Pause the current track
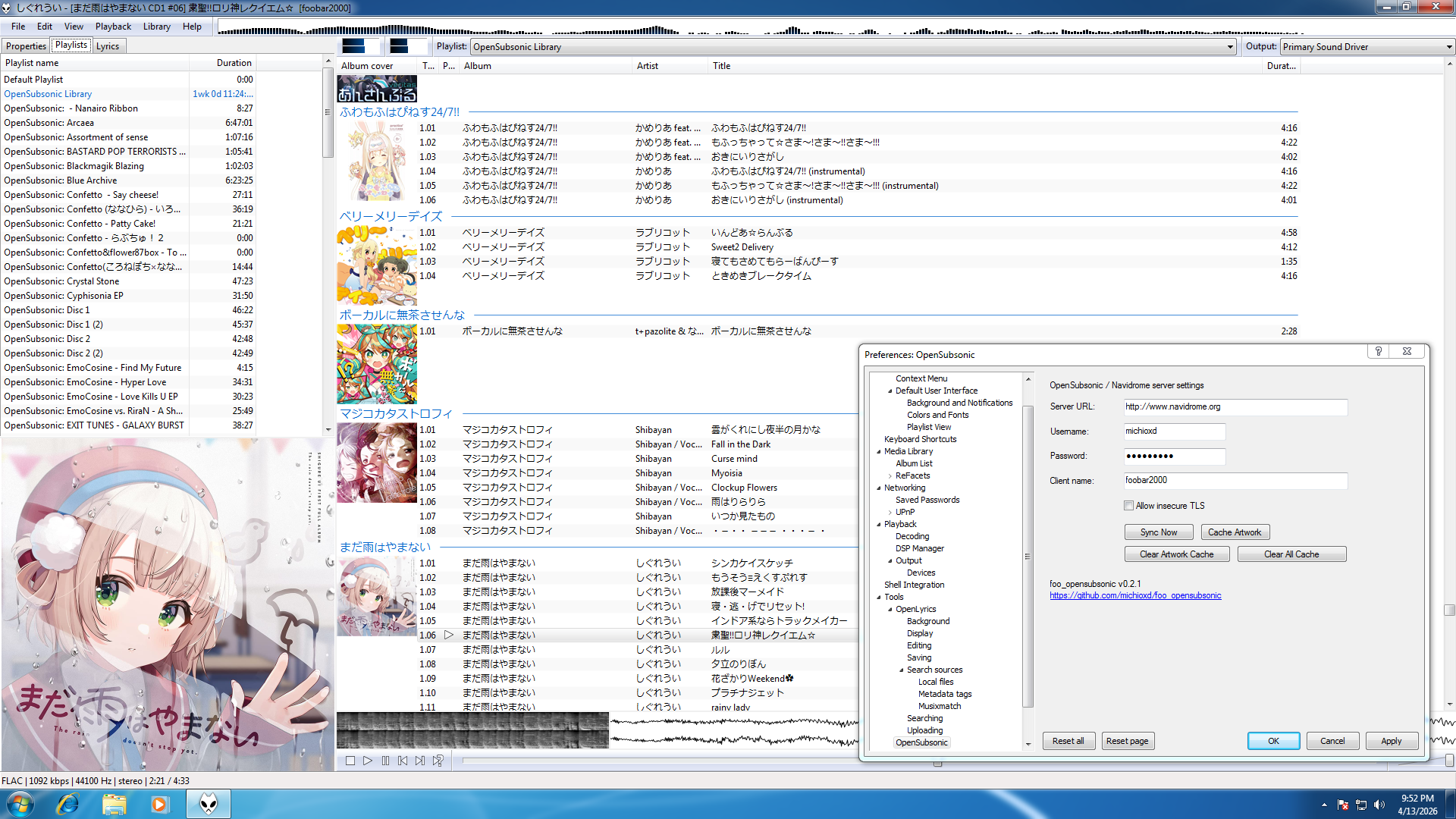 [385, 761]
